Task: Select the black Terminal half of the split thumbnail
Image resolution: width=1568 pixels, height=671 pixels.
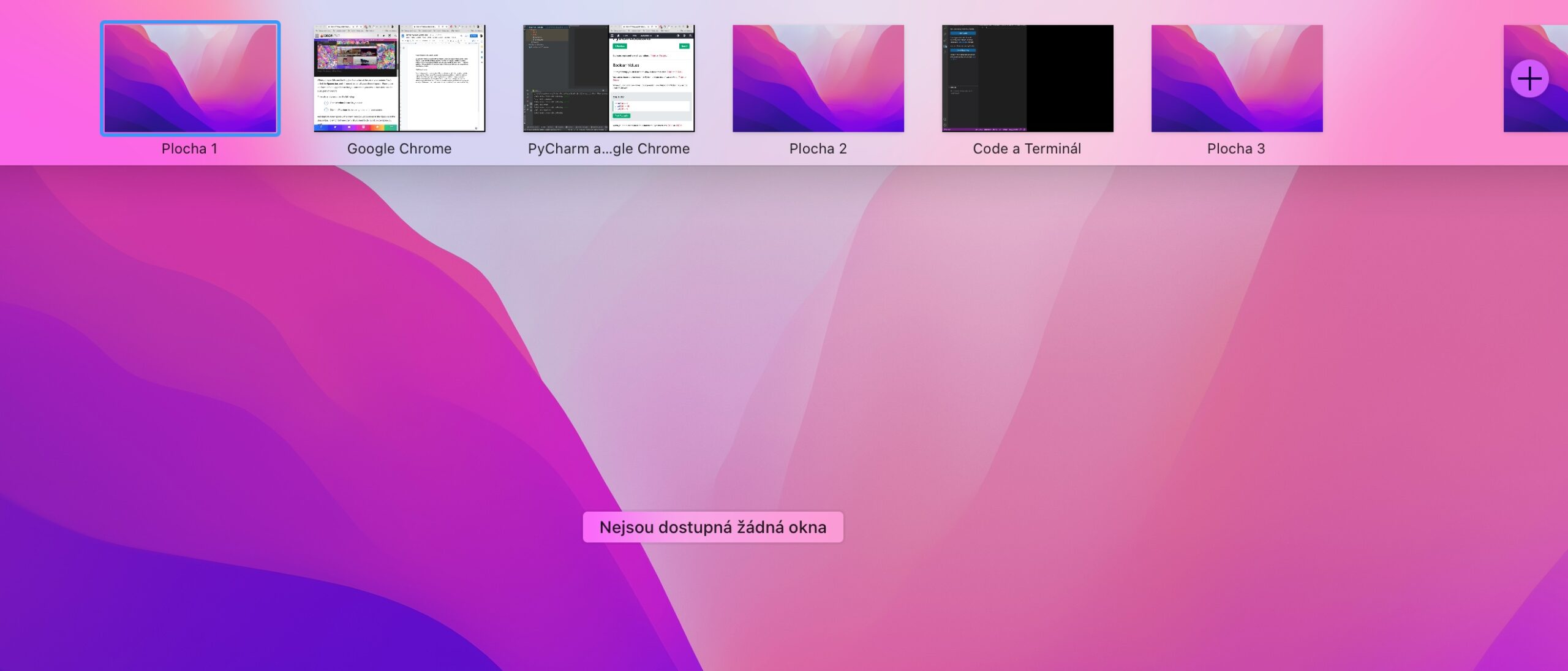Action: point(1070,78)
